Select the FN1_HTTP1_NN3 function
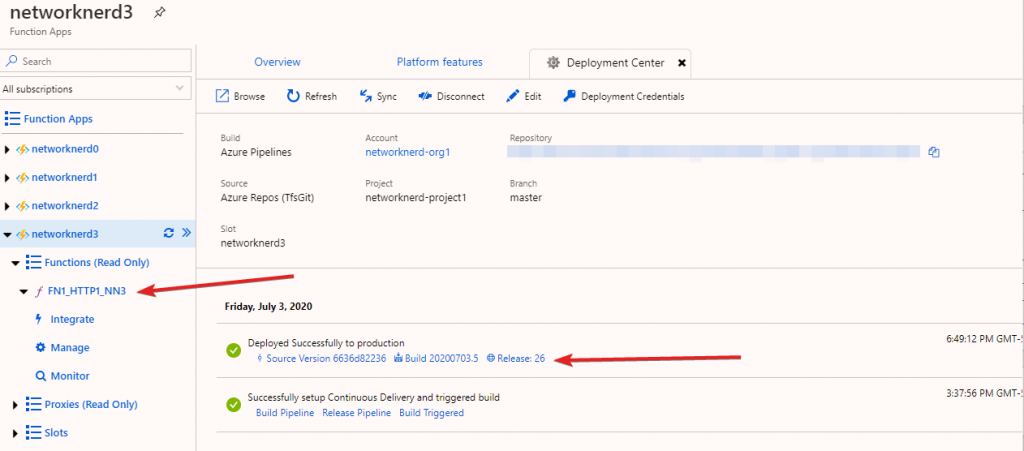1024x451 pixels. point(87,291)
